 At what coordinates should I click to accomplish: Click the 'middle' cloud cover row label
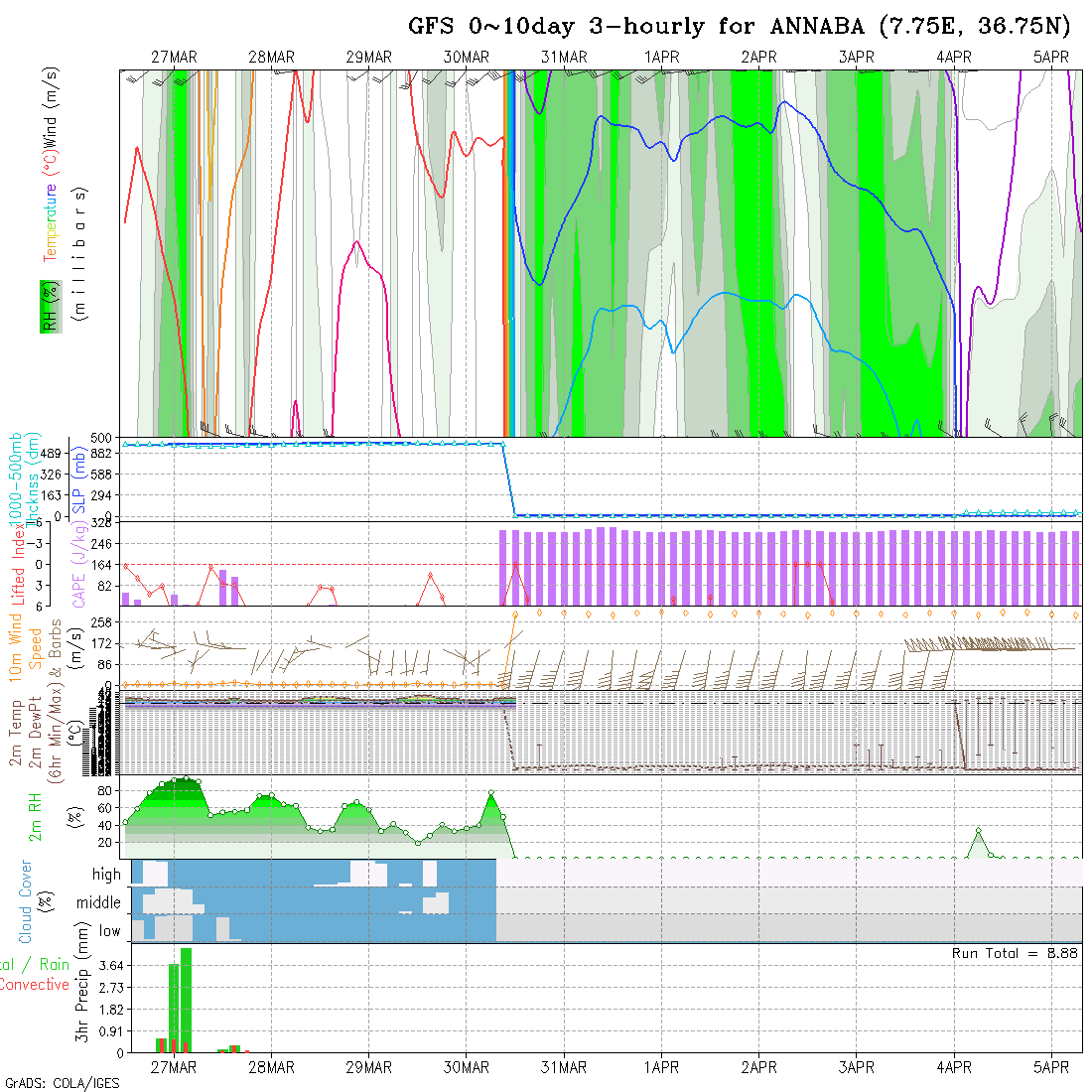tap(98, 902)
